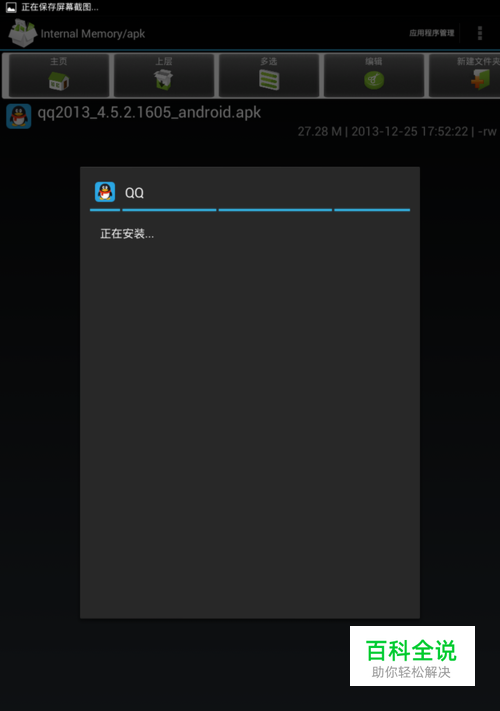Open the 编辑 edit scissors icon
This screenshot has height=711, width=500.
point(374,80)
